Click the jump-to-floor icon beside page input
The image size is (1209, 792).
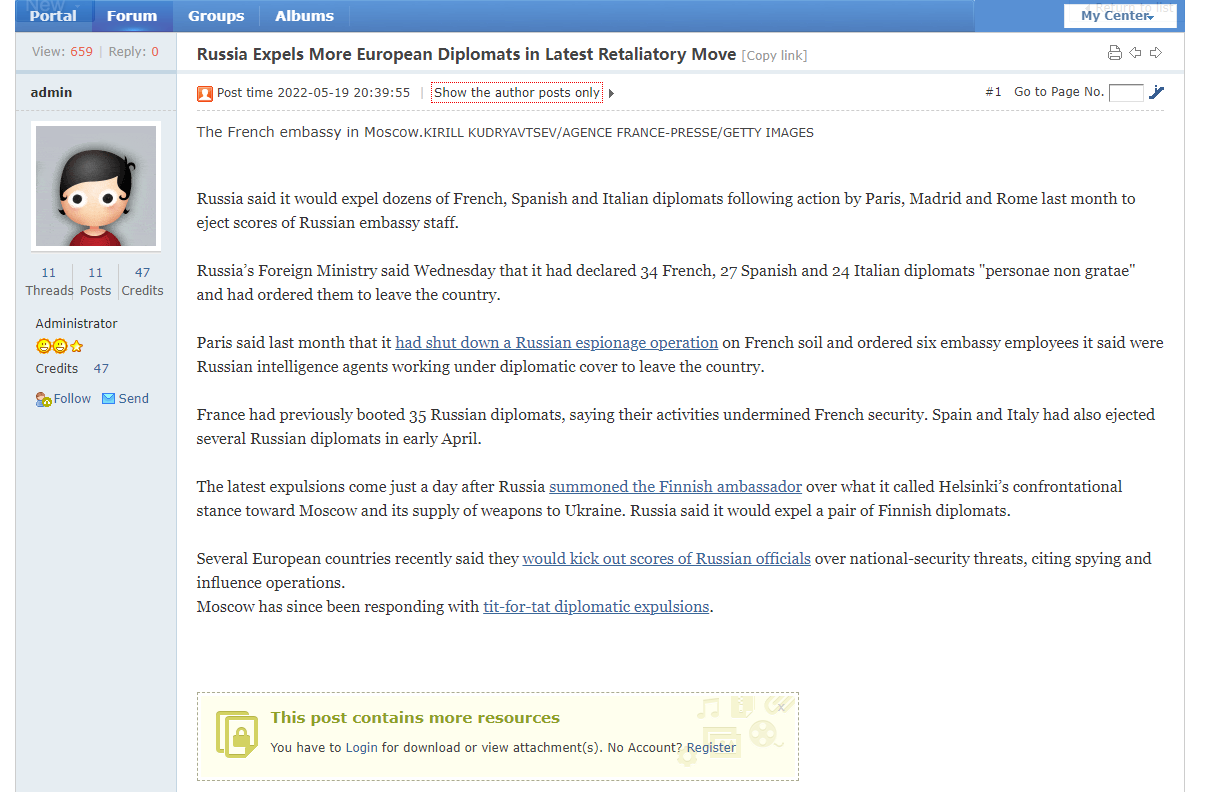1157,92
